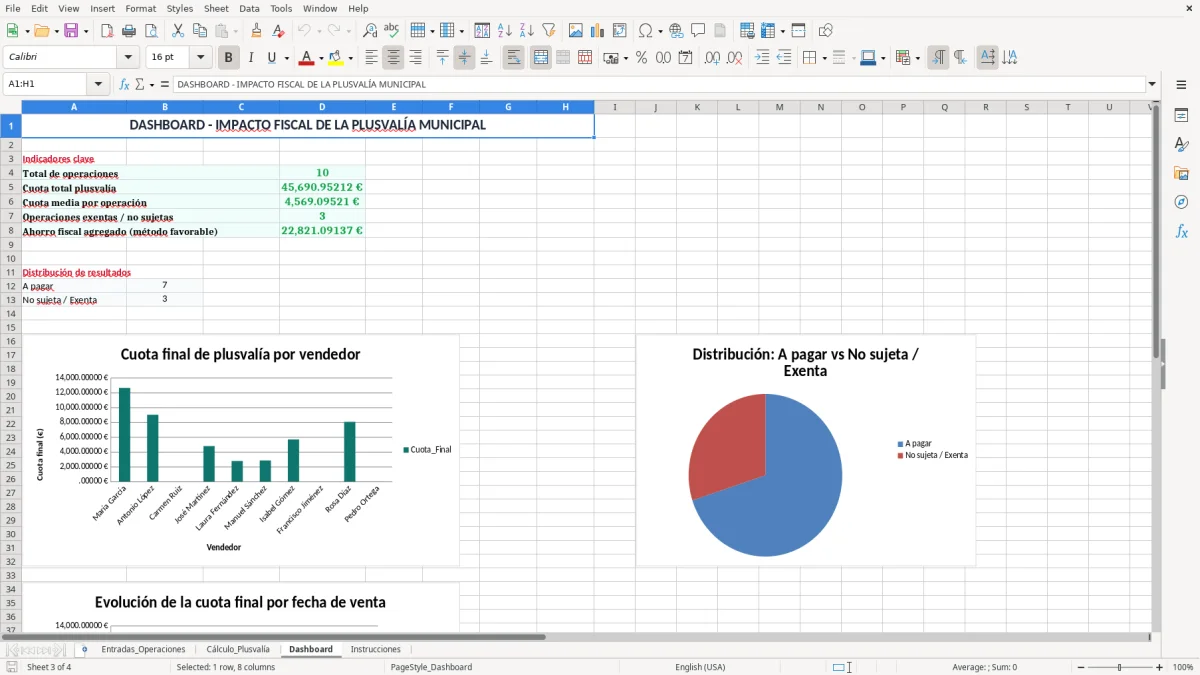Click the Add Decimal Place icon
The width and height of the screenshot is (1200, 675).
point(712,58)
